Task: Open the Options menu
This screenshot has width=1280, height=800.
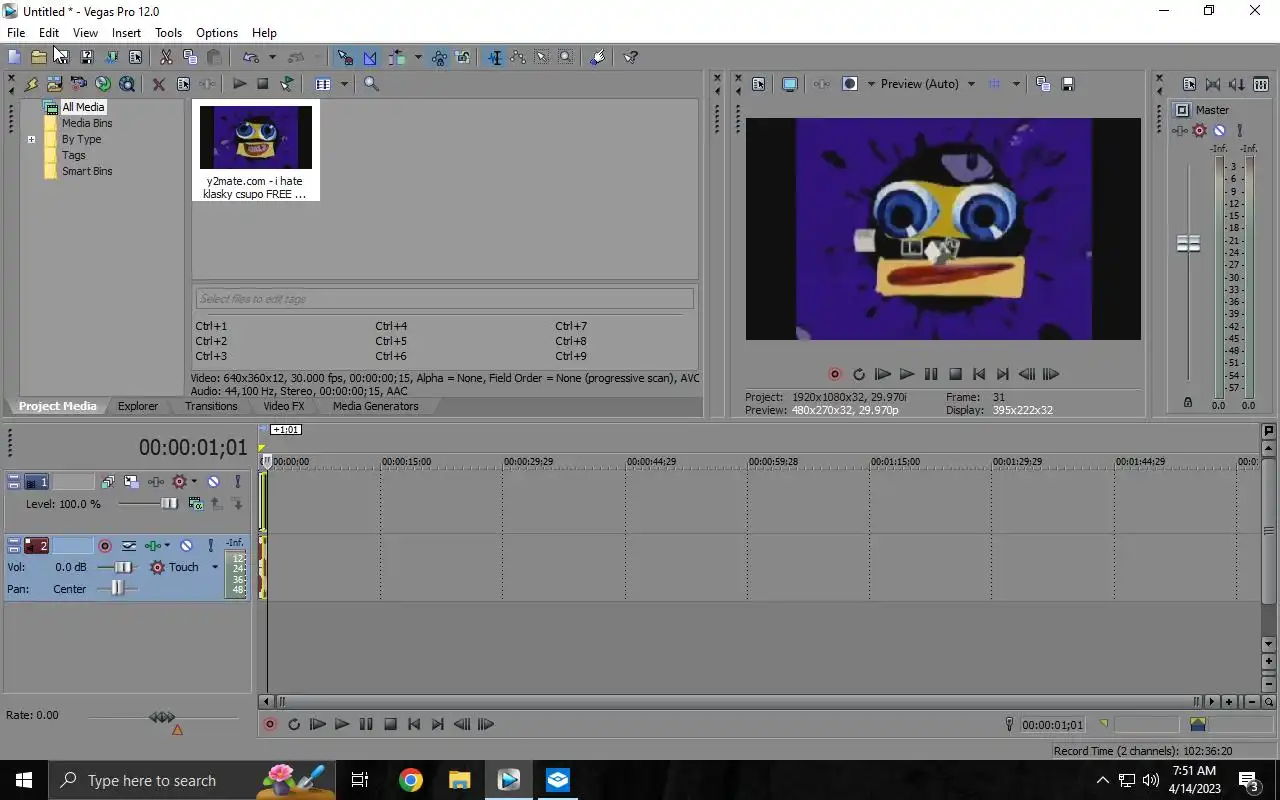Action: (x=217, y=33)
